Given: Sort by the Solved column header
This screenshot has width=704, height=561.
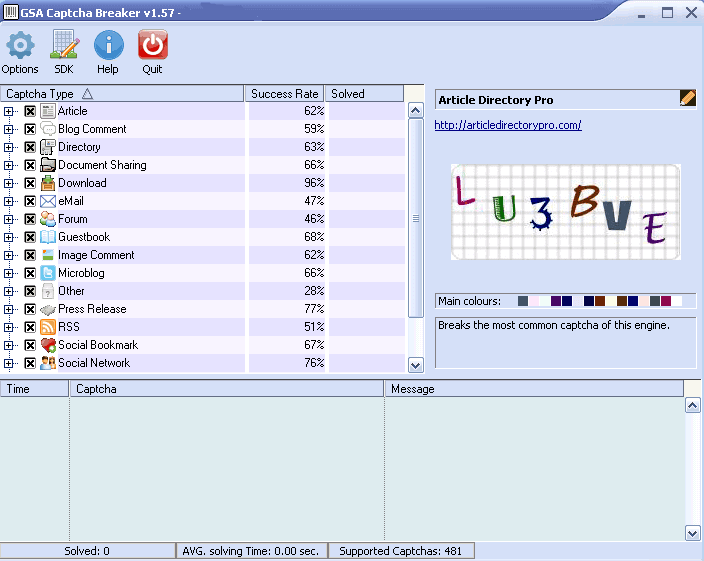Looking at the screenshot, I should [364, 93].
